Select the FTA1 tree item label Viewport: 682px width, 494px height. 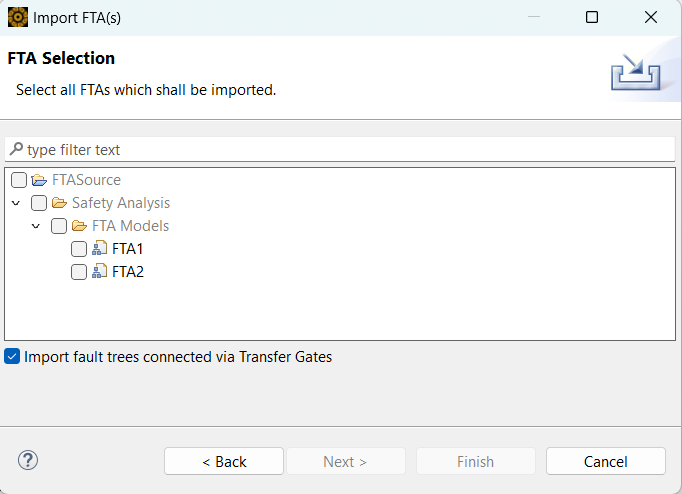(x=128, y=249)
